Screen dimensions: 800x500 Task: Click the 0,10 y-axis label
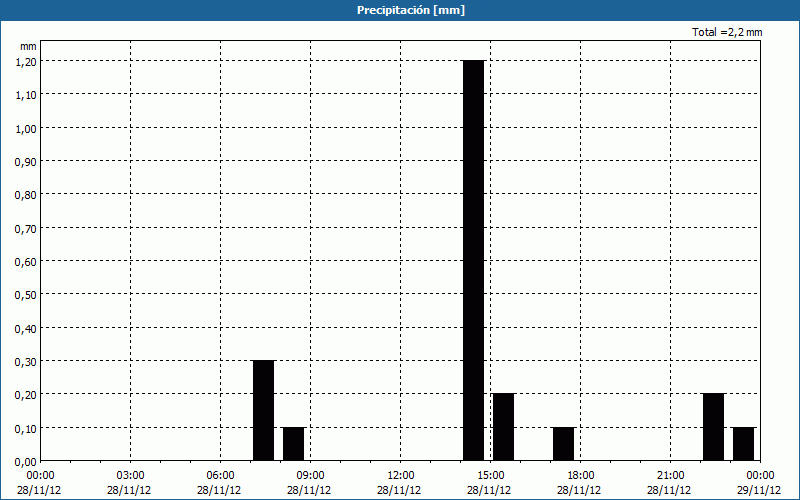pyautogui.click(x=26, y=428)
